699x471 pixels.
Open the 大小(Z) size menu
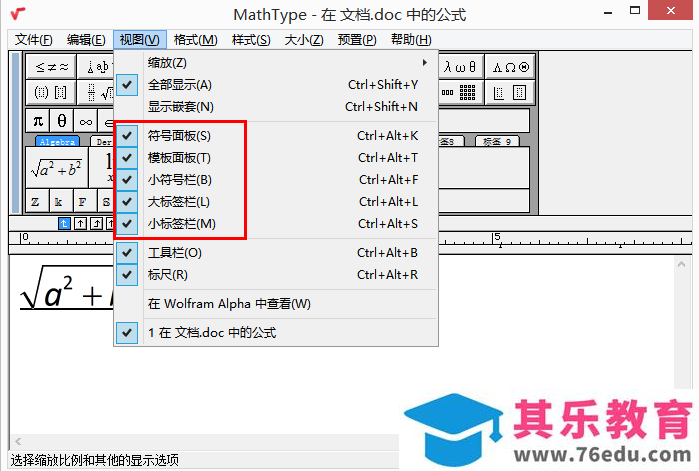304,40
